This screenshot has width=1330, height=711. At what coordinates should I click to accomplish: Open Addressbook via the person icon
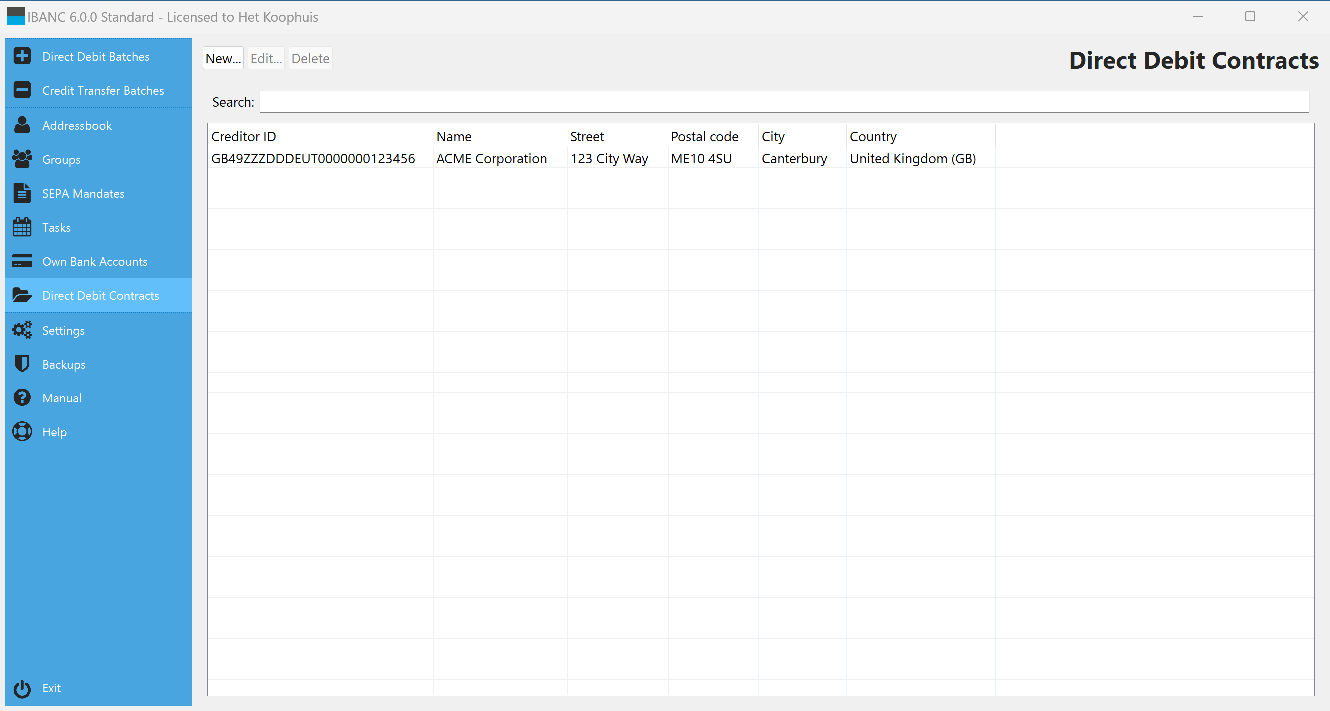[22, 126]
